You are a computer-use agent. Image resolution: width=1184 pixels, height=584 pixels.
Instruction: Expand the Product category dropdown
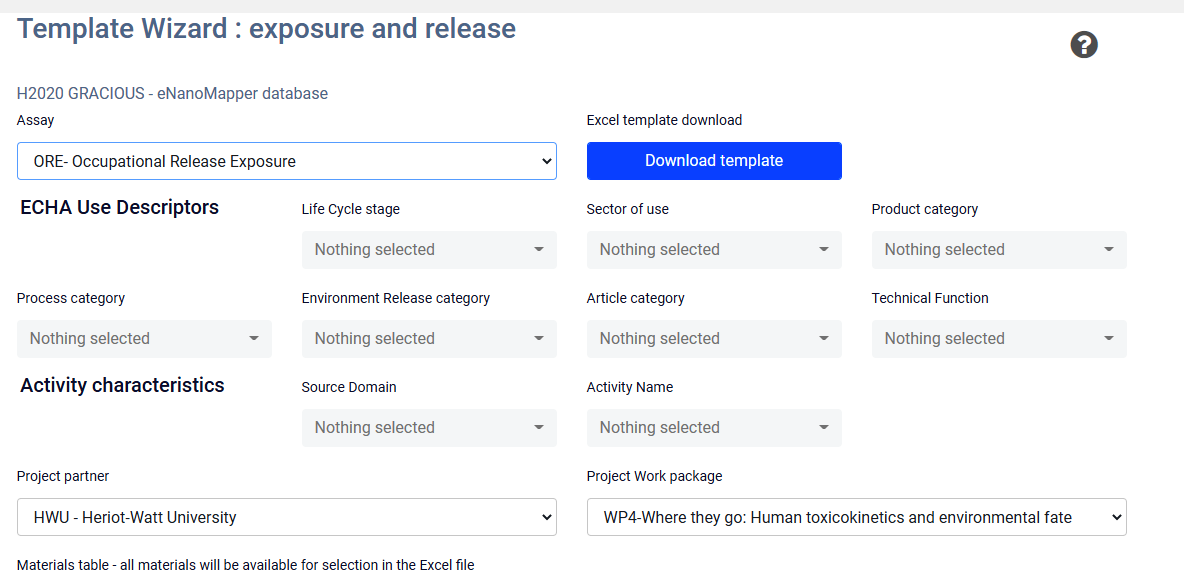coord(999,250)
